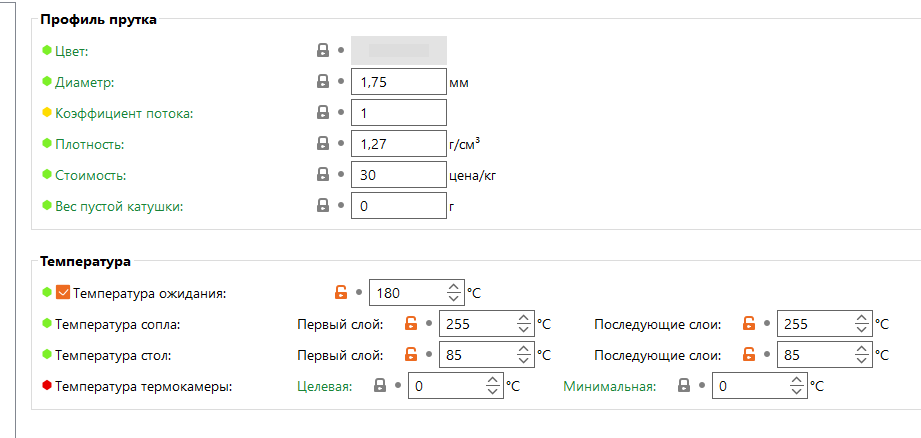Image resolution: width=921 pixels, height=438 pixels.
Task: Click the lock icon for chamber Минимальная temperature
Action: tap(683, 385)
